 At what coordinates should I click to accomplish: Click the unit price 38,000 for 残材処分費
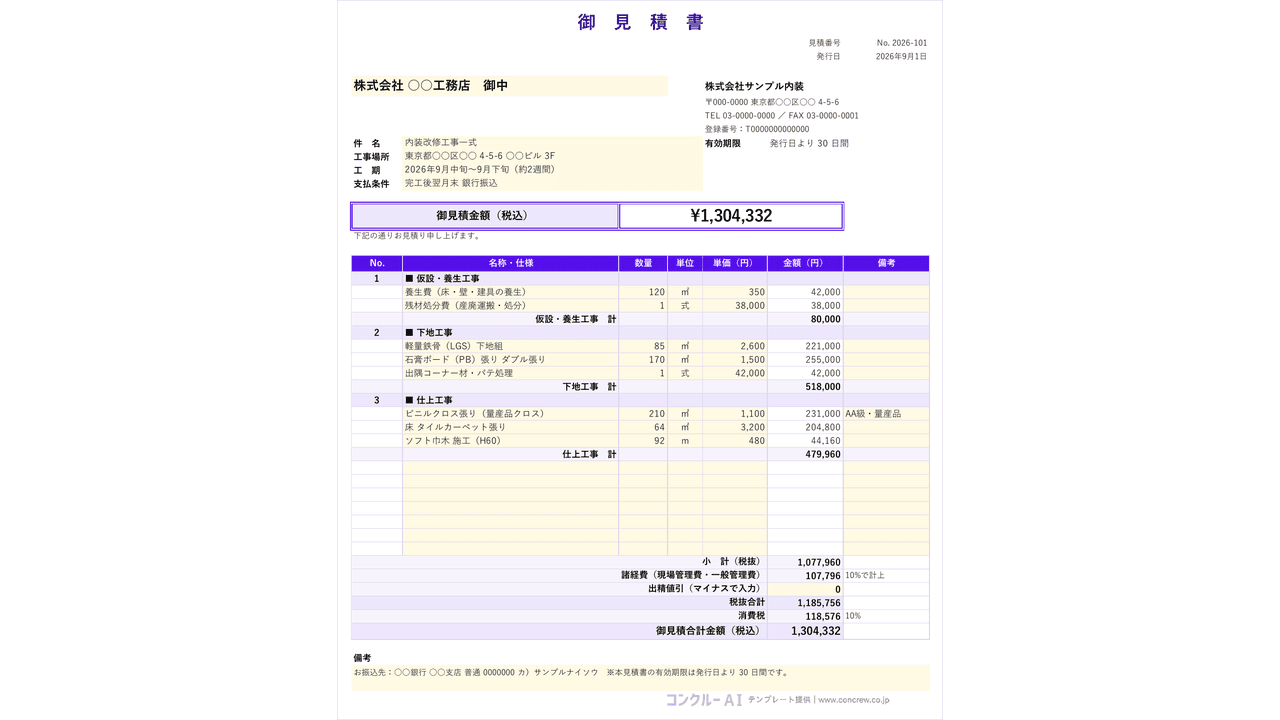tap(735, 306)
